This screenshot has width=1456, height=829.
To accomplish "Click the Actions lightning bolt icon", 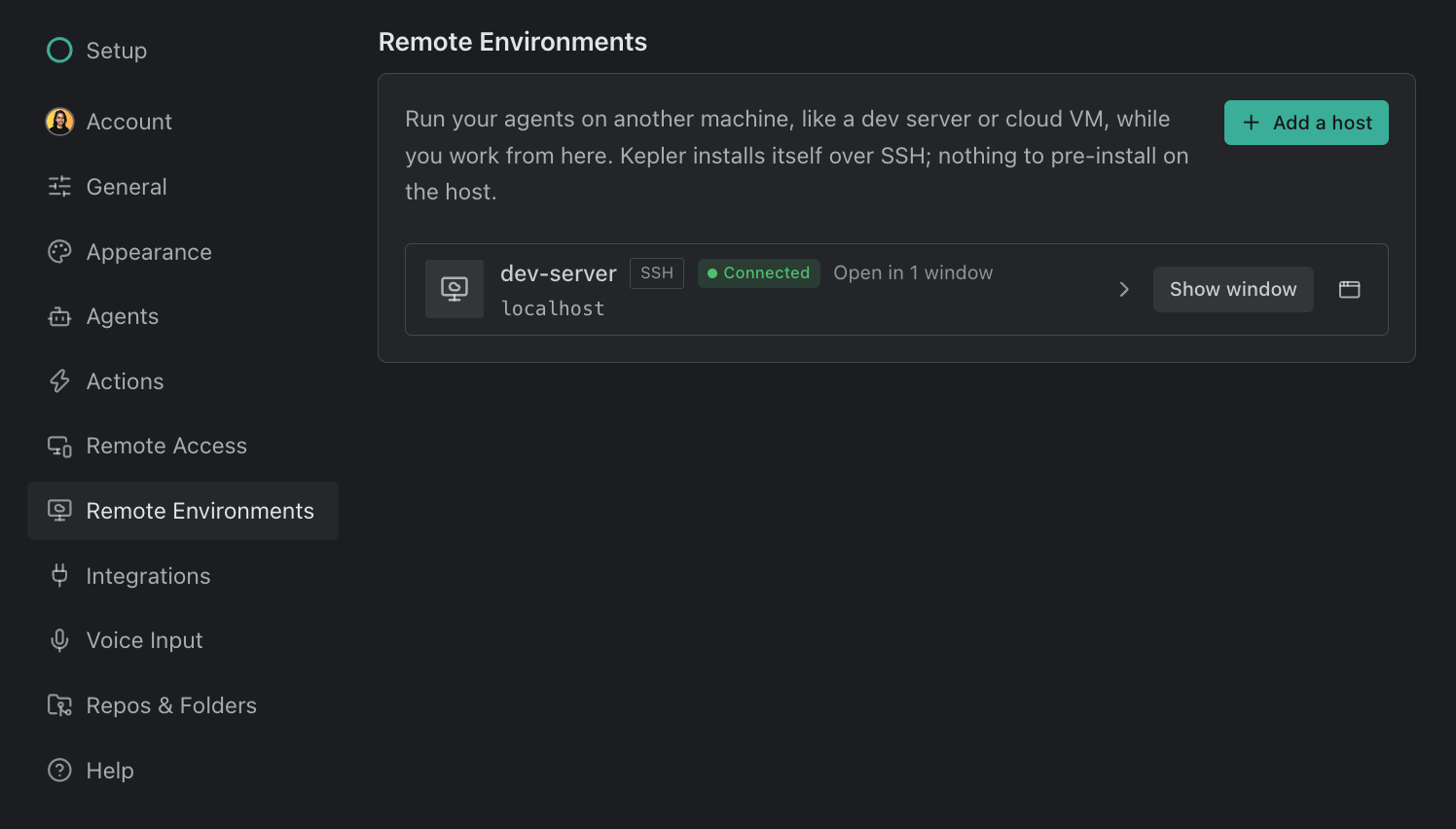I will [59, 381].
